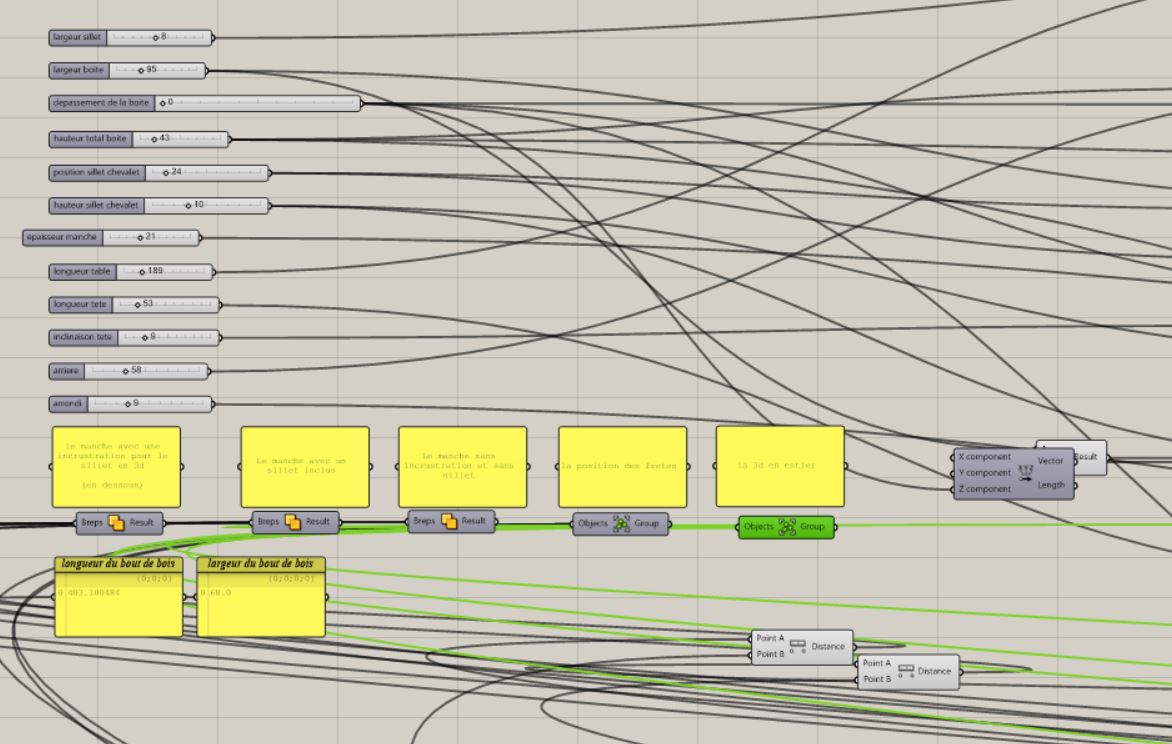Select the 'epaisseur manche' slider
Screen dimensions: 1172x744
[x=111, y=237]
